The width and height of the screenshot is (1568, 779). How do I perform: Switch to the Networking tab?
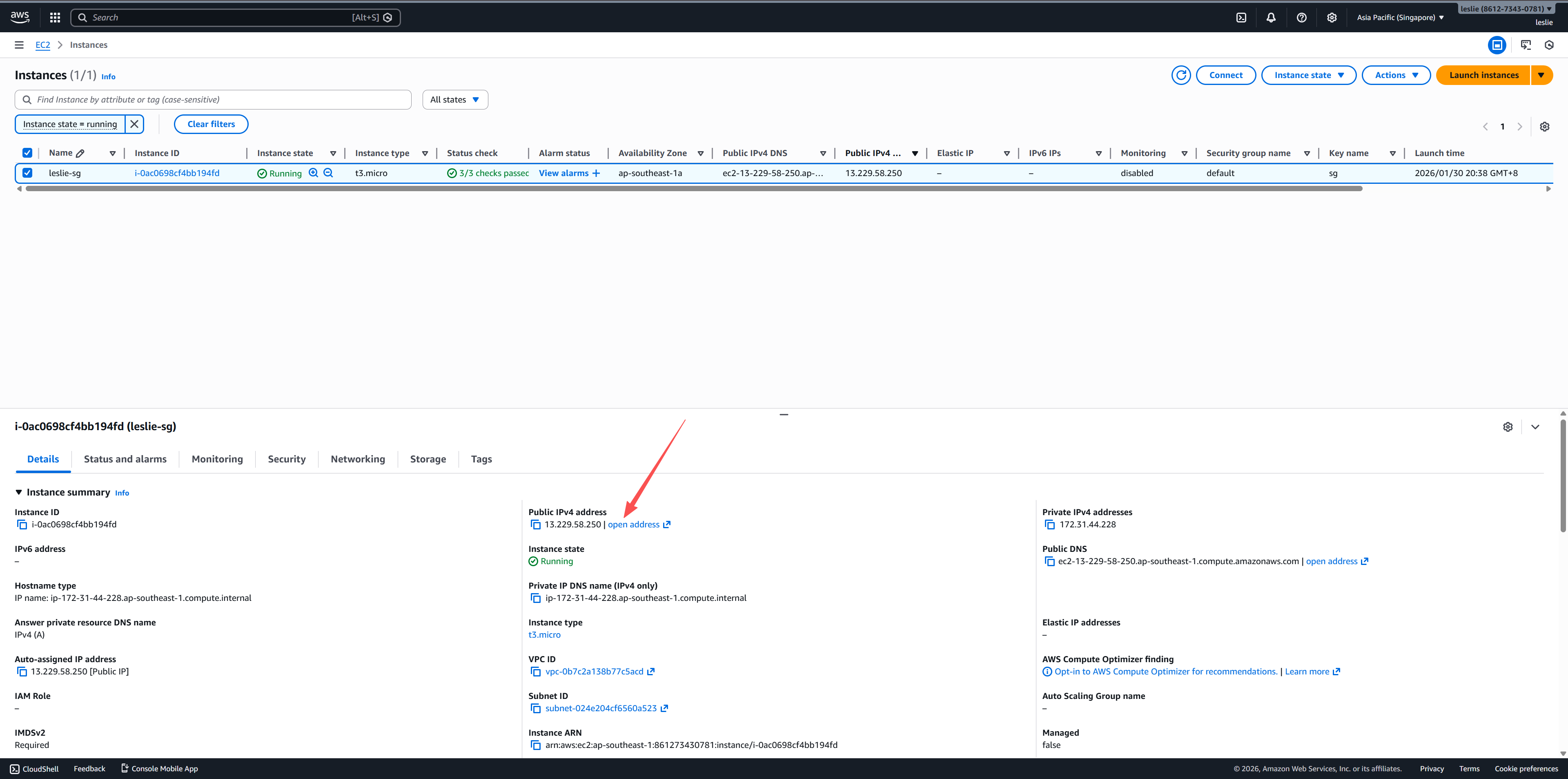tap(357, 459)
